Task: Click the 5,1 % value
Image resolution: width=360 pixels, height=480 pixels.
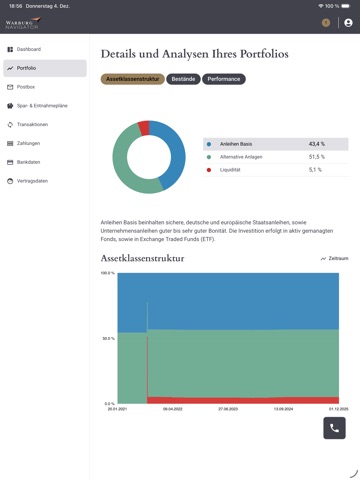Action: point(315,170)
